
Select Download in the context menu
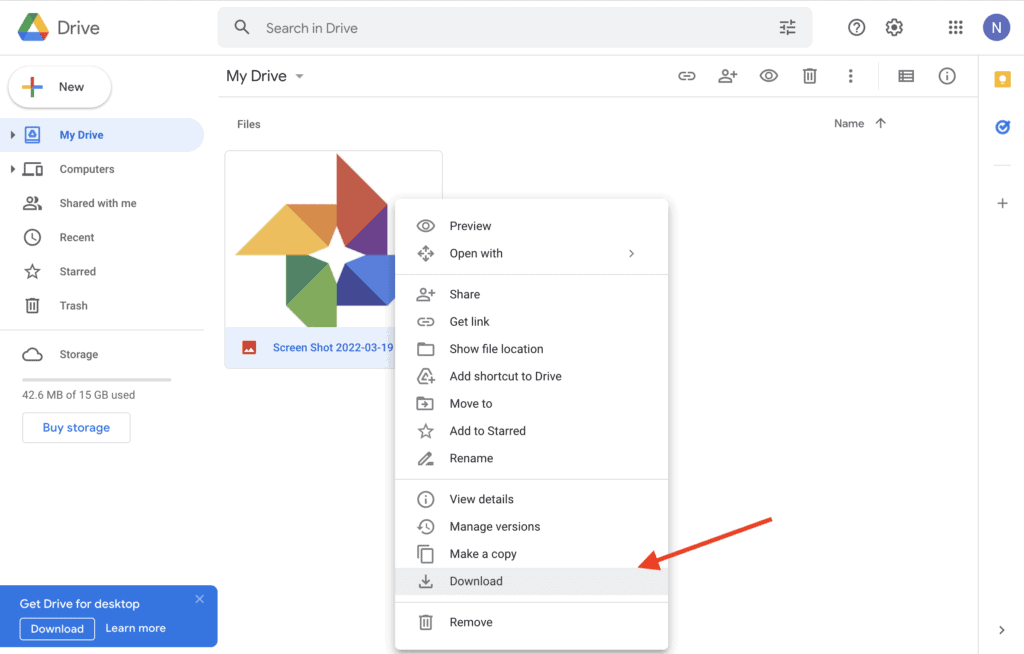[532, 581]
